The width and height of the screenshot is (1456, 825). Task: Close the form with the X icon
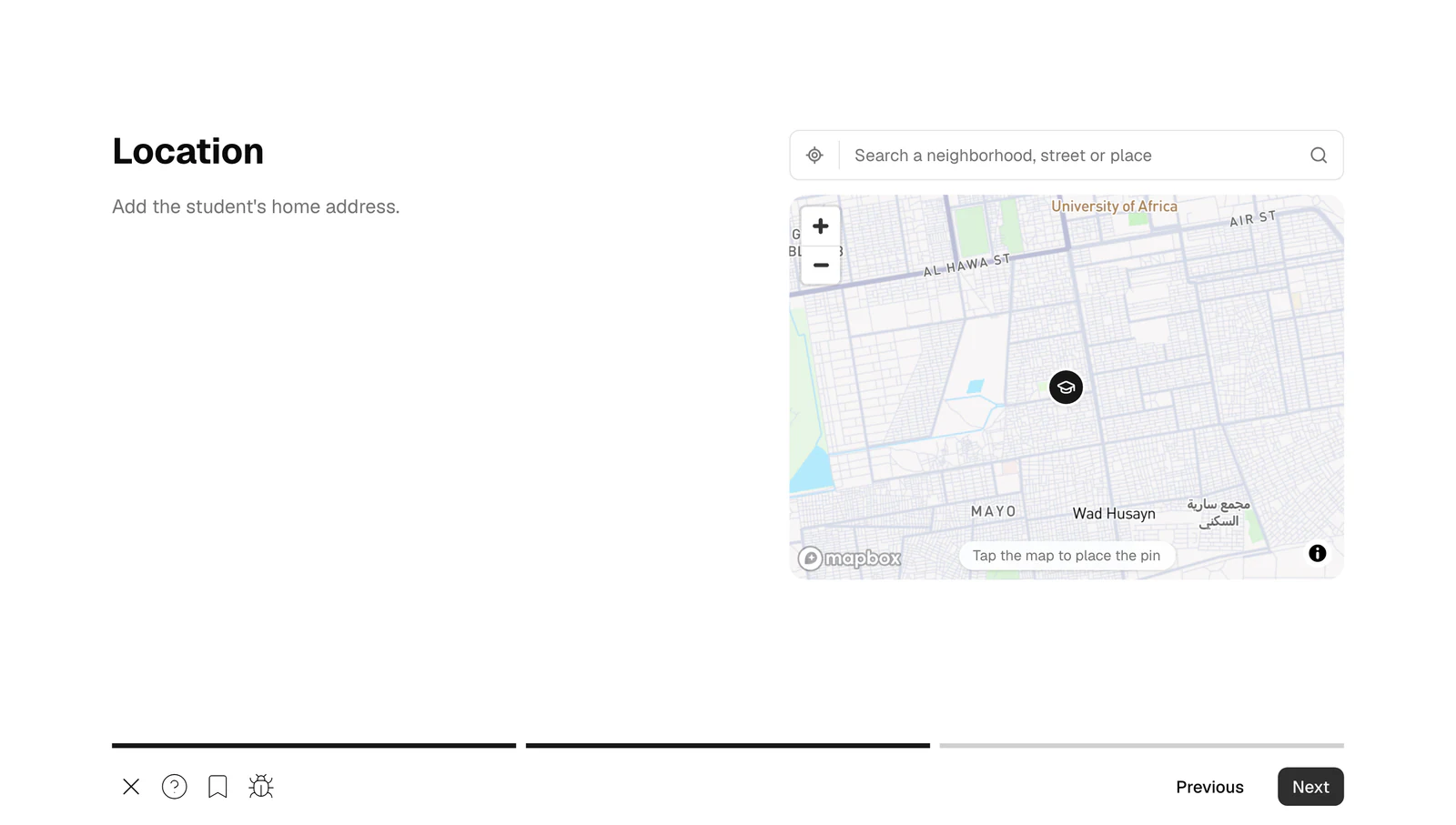131,787
